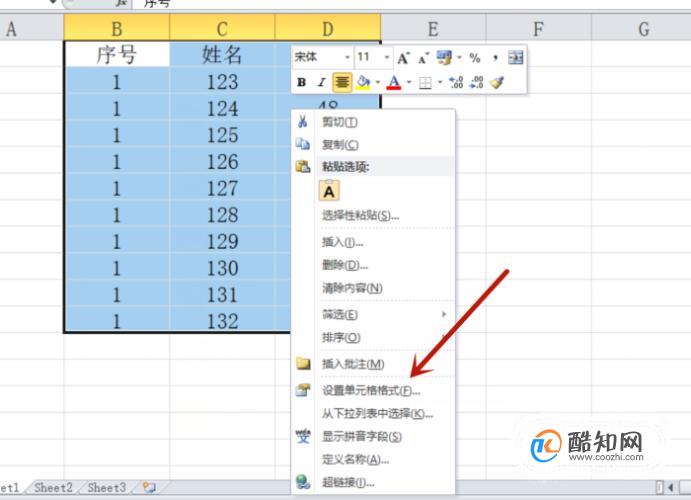Click hyperlink globe icon
Viewport: 691px width, 500px height.
(303, 482)
